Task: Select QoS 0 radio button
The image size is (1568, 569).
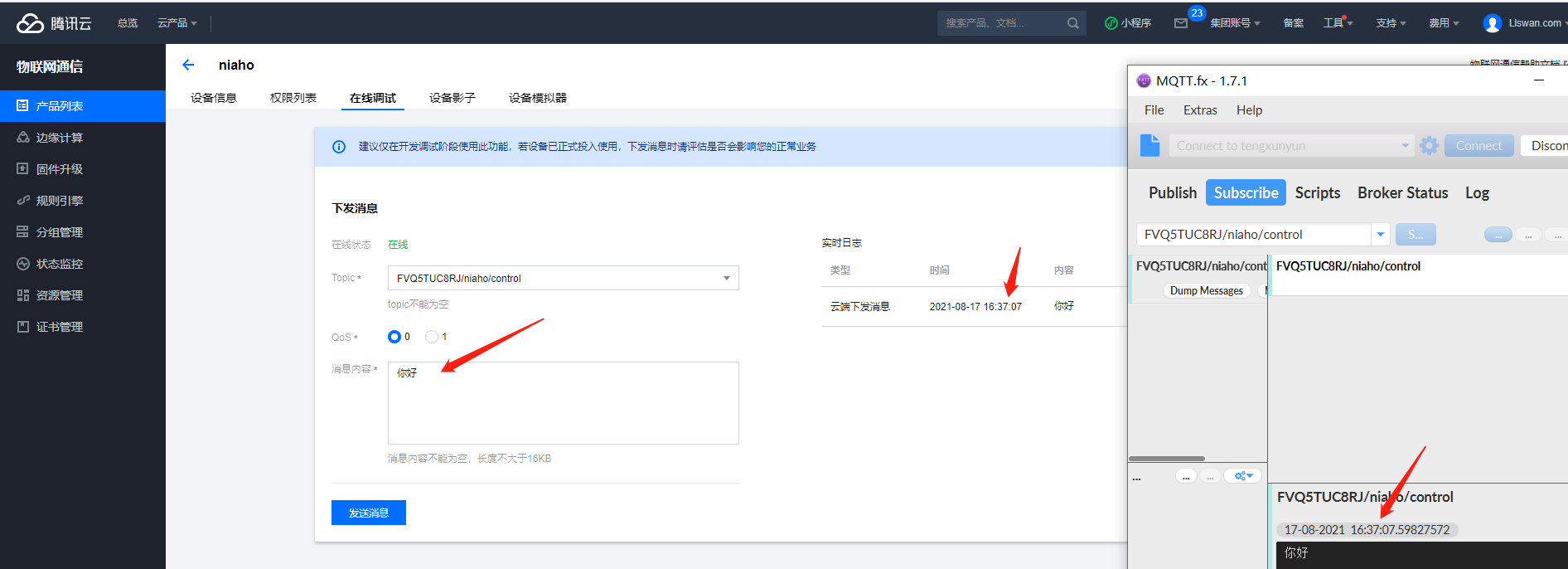Action: [x=394, y=337]
